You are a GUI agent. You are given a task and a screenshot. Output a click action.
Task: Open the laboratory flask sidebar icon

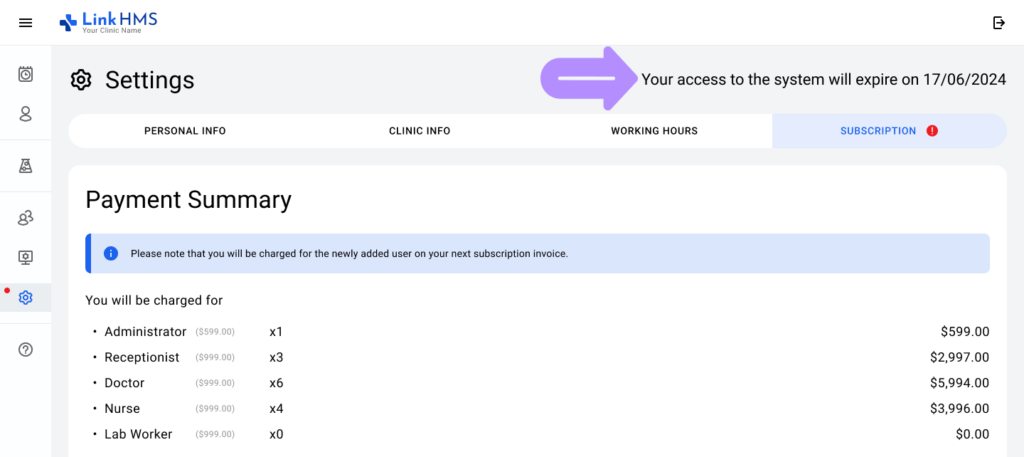coord(25,166)
